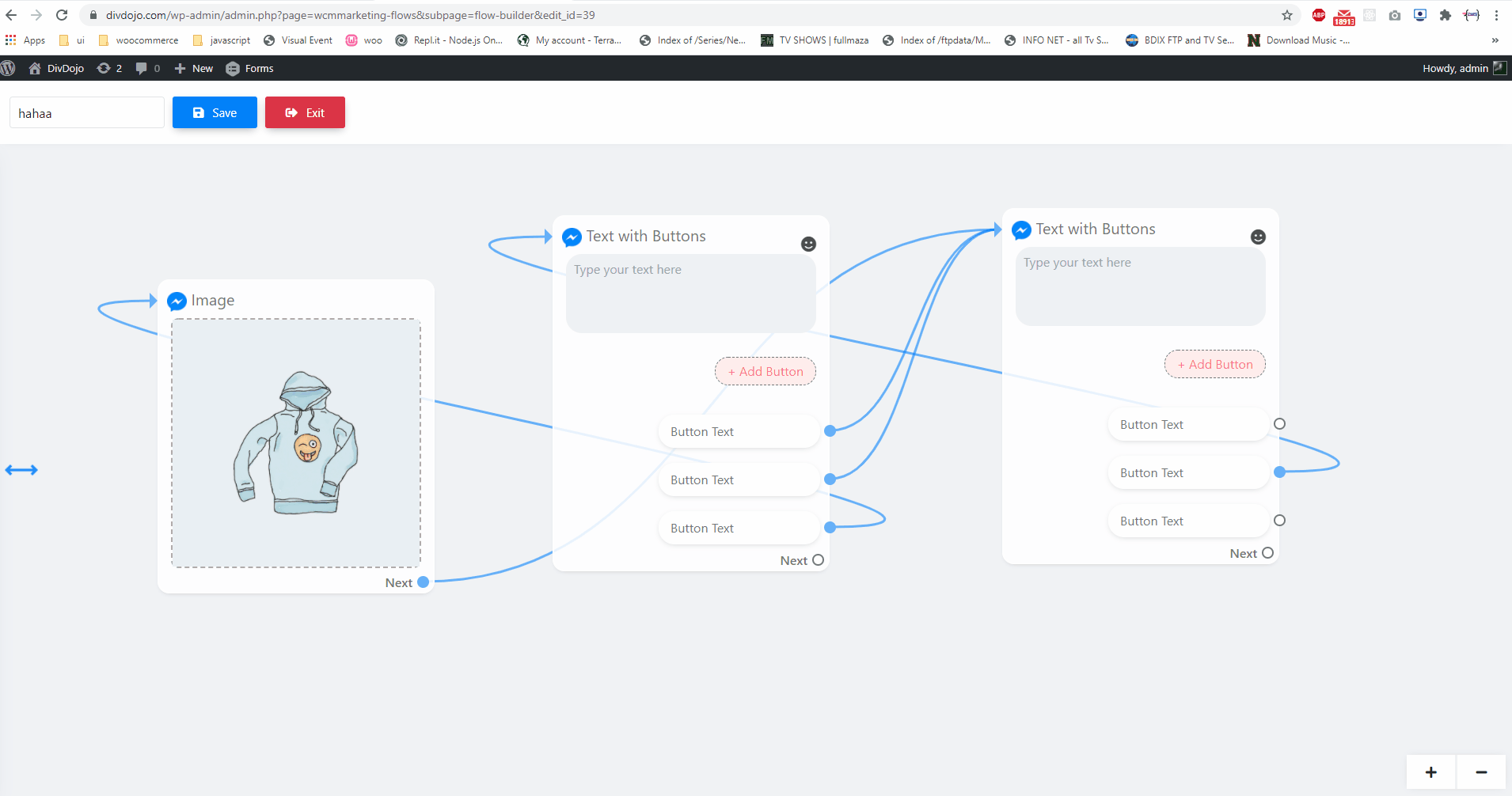Open the emoji picker on the middle Text with Buttons card

[x=808, y=244]
